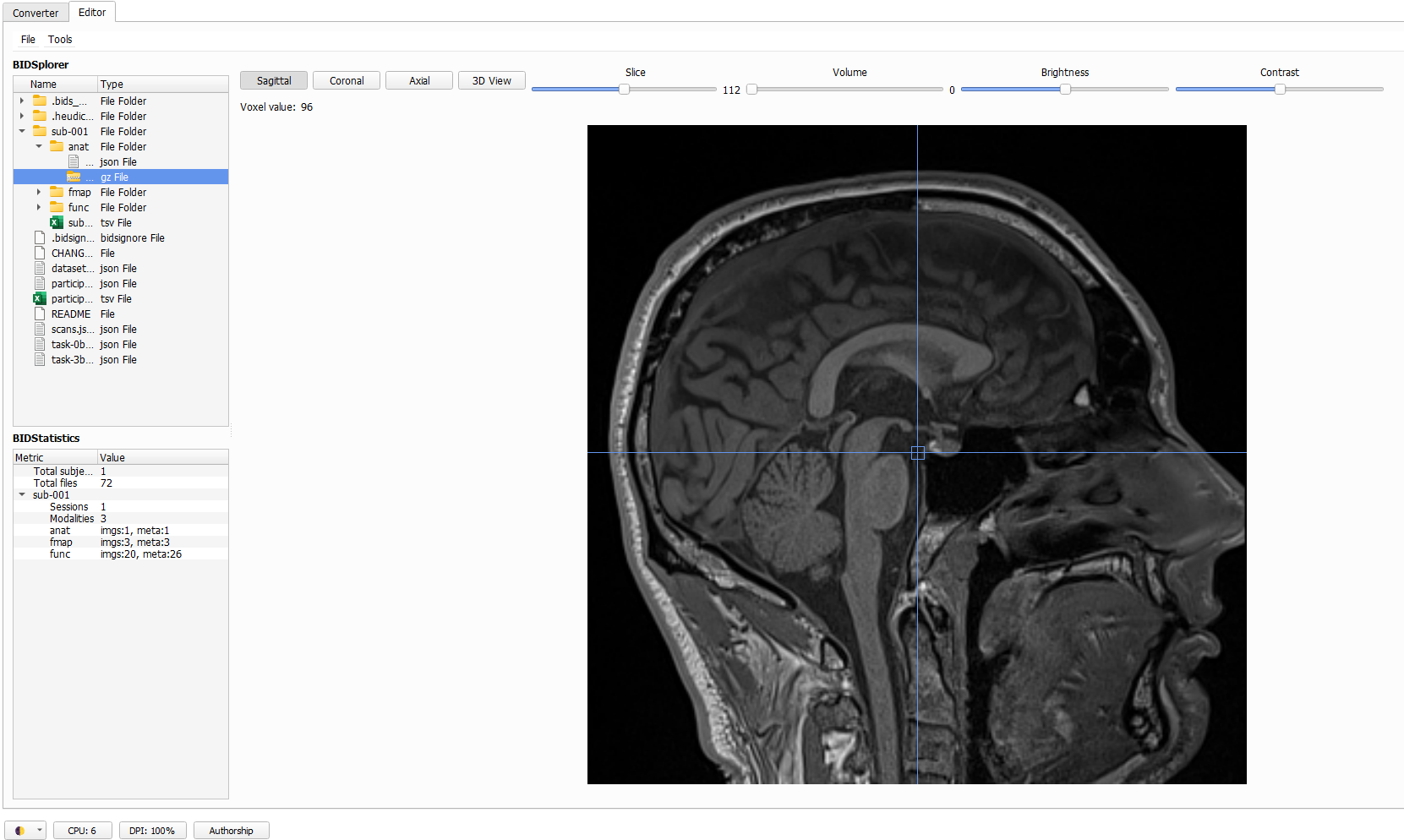Collapse the sub-001 folder in BIDSplorer
The image size is (1404, 840).
point(22,132)
